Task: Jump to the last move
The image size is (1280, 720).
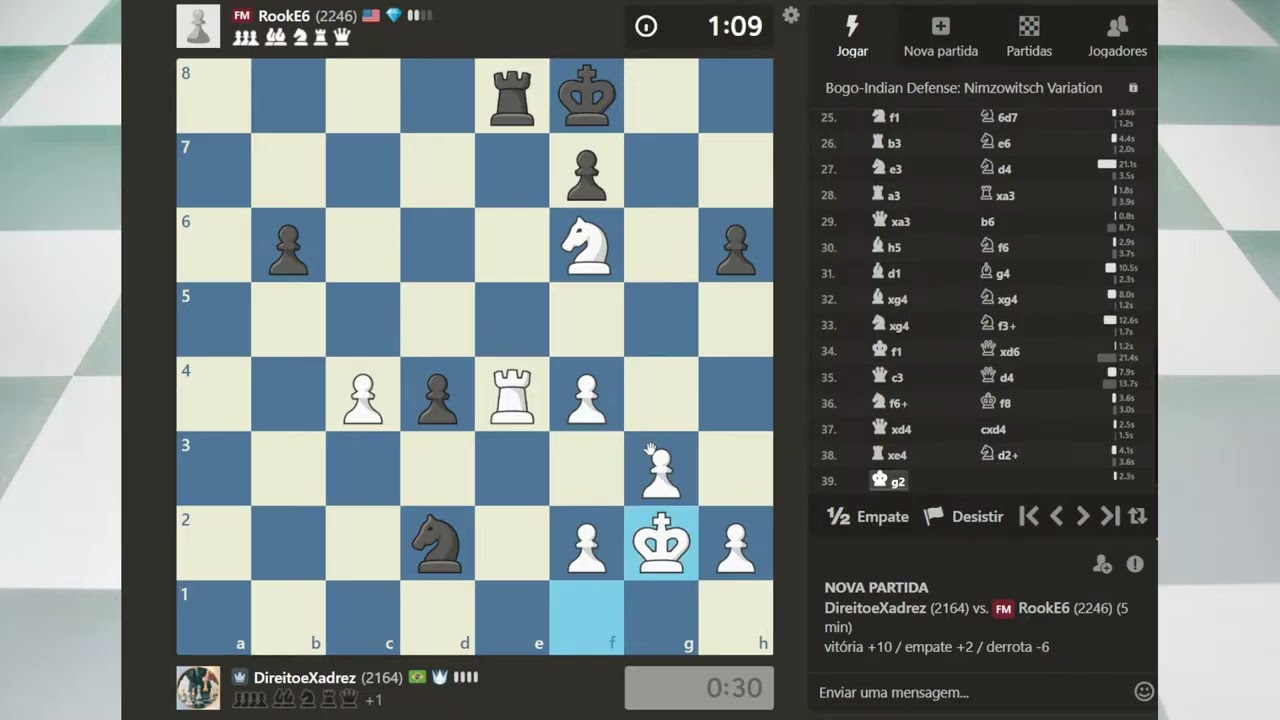Action: 1110,517
